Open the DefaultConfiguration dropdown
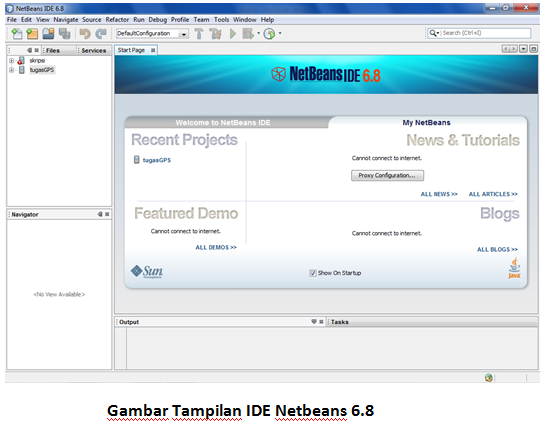The width and height of the screenshot is (545, 422). coord(184,34)
